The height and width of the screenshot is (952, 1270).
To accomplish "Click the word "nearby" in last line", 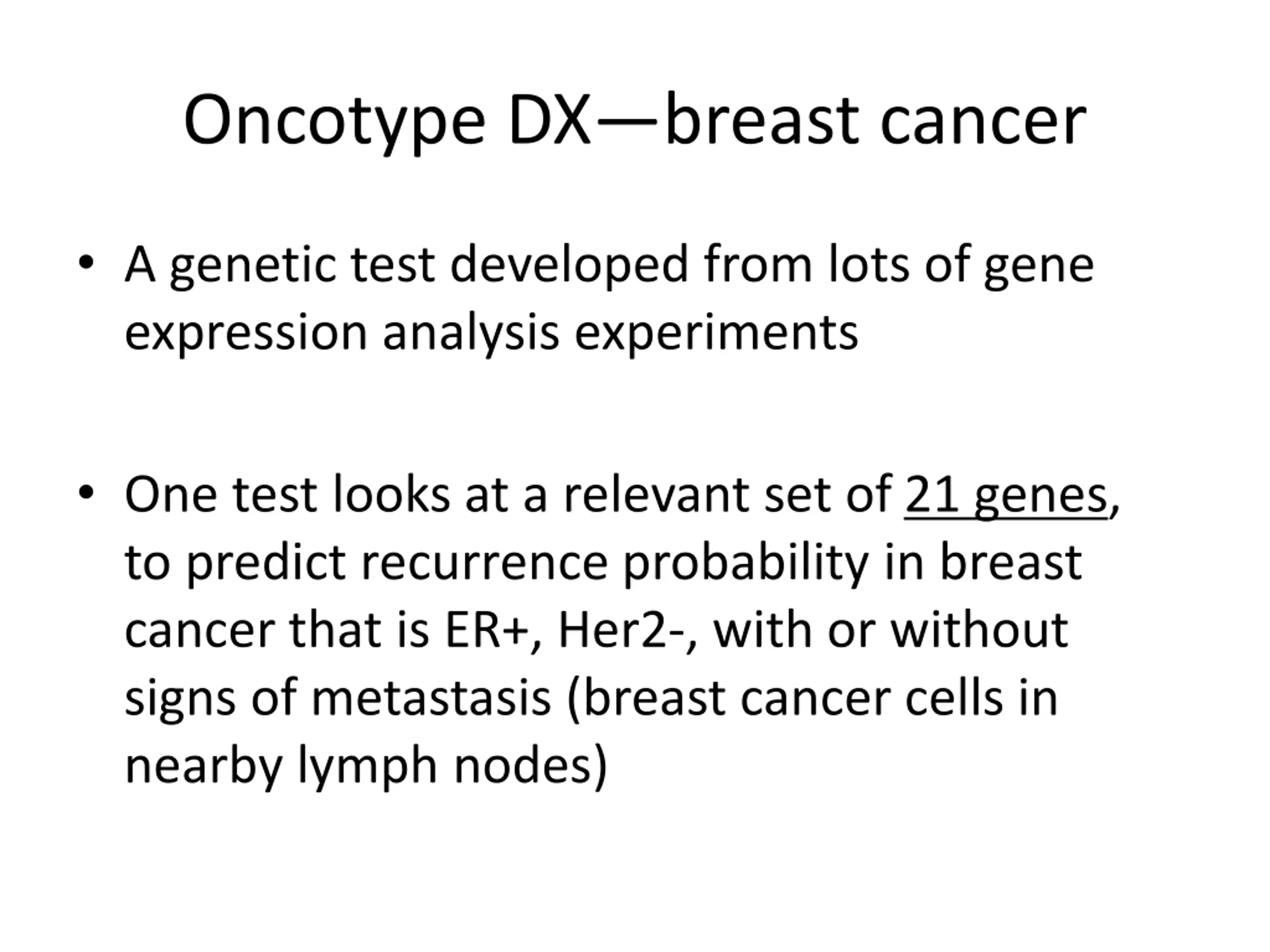I will click(204, 767).
